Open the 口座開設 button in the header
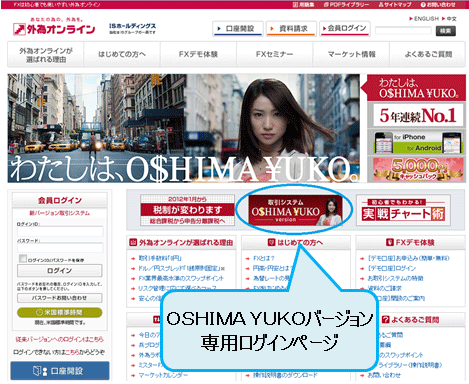The height and width of the screenshot is (384, 469). coord(238,29)
